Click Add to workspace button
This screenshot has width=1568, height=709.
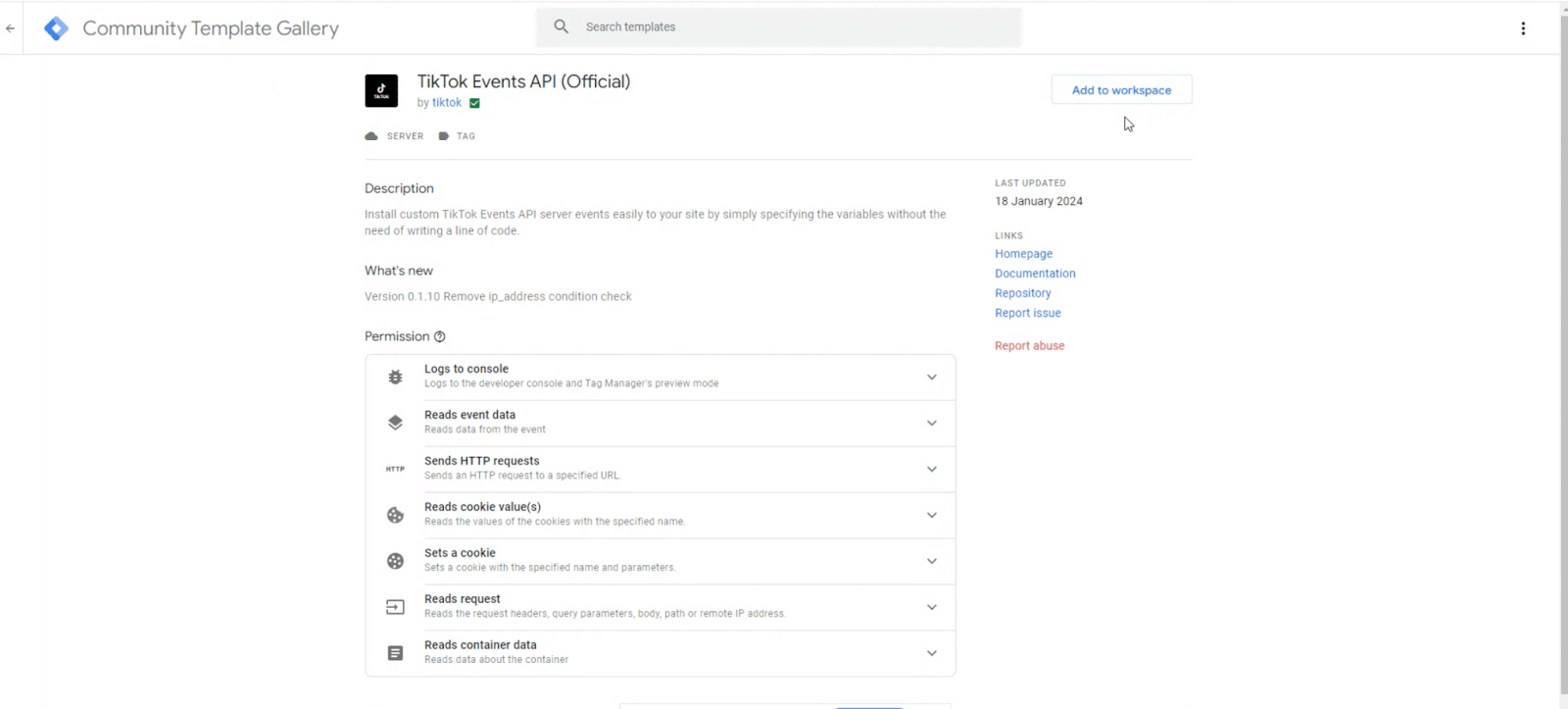click(x=1121, y=90)
